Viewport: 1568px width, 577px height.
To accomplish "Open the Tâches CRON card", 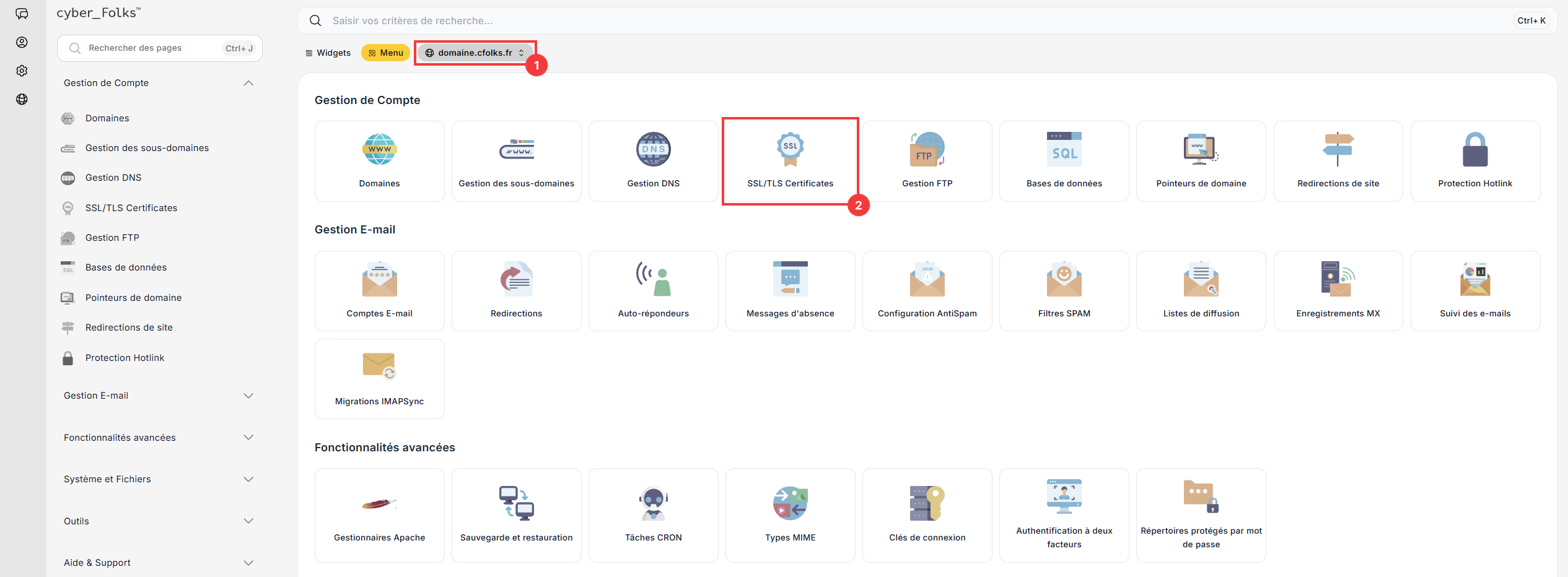I will 653,515.
